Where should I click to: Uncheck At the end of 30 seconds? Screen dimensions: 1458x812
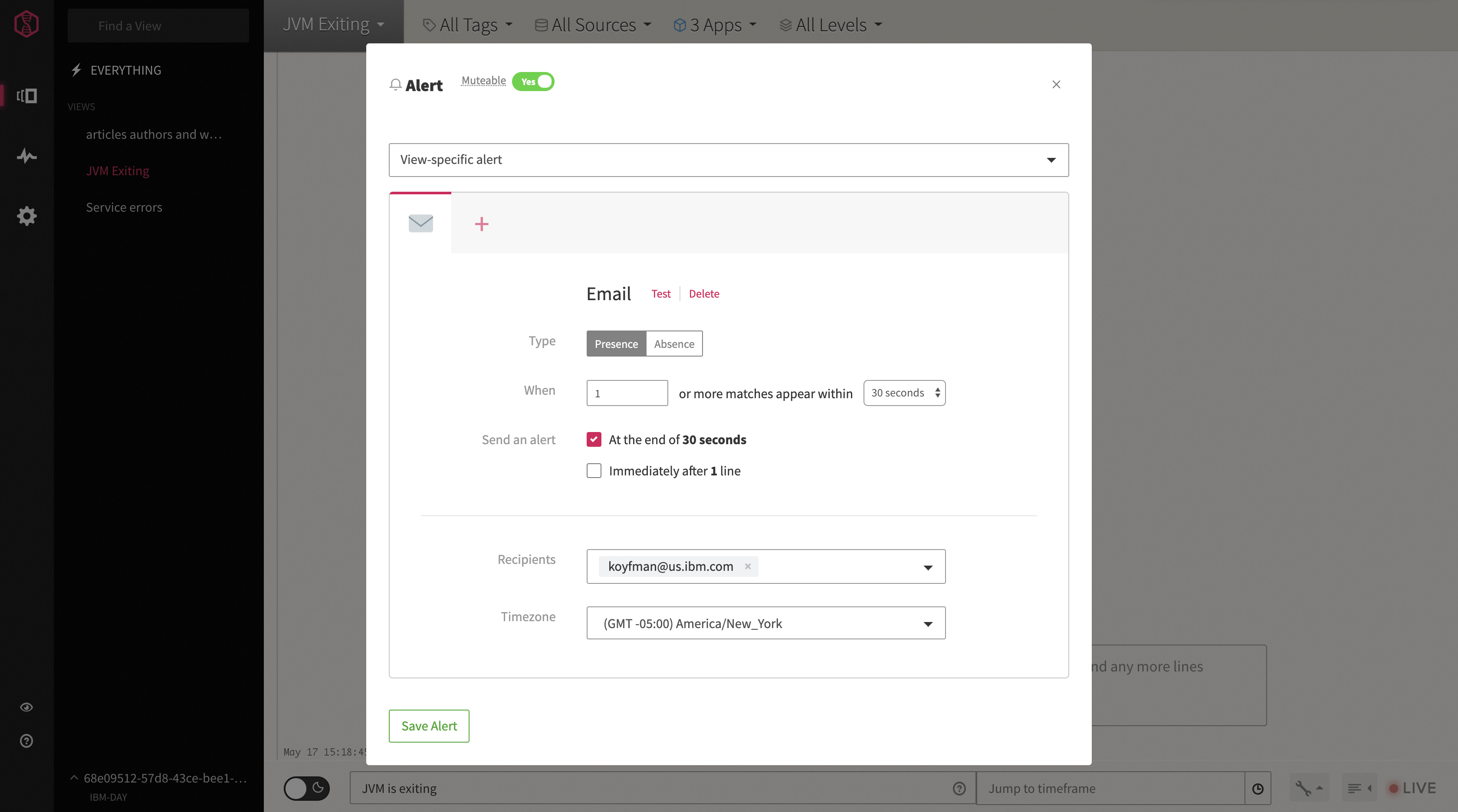tap(594, 440)
